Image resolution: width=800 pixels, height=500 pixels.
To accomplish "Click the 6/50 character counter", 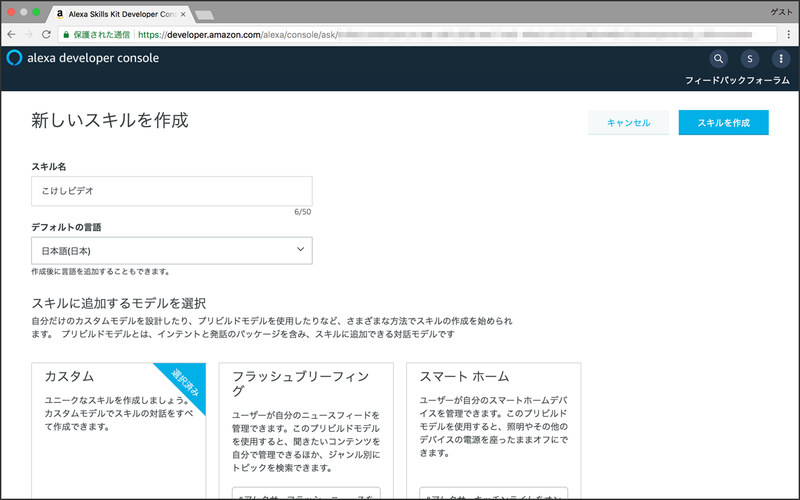I will (303, 212).
